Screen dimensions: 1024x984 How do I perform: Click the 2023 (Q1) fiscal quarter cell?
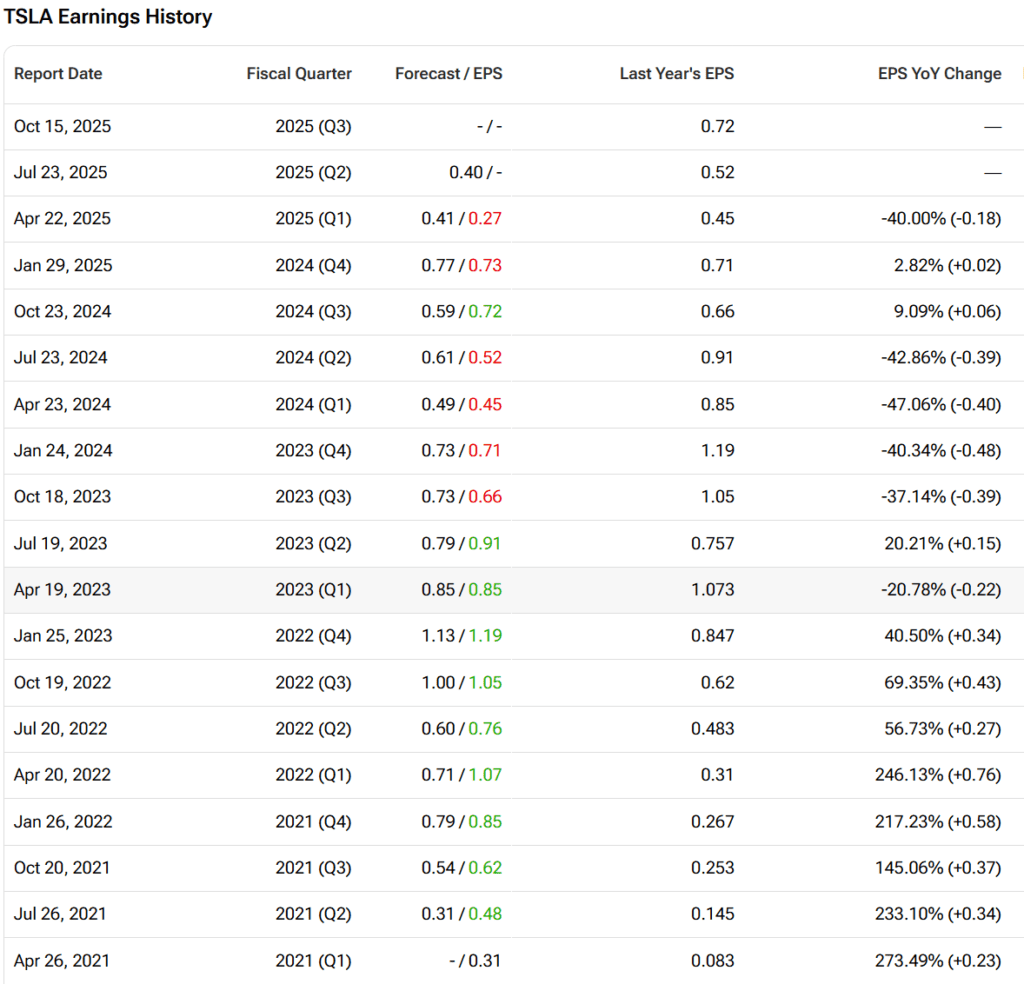(x=313, y=590)
